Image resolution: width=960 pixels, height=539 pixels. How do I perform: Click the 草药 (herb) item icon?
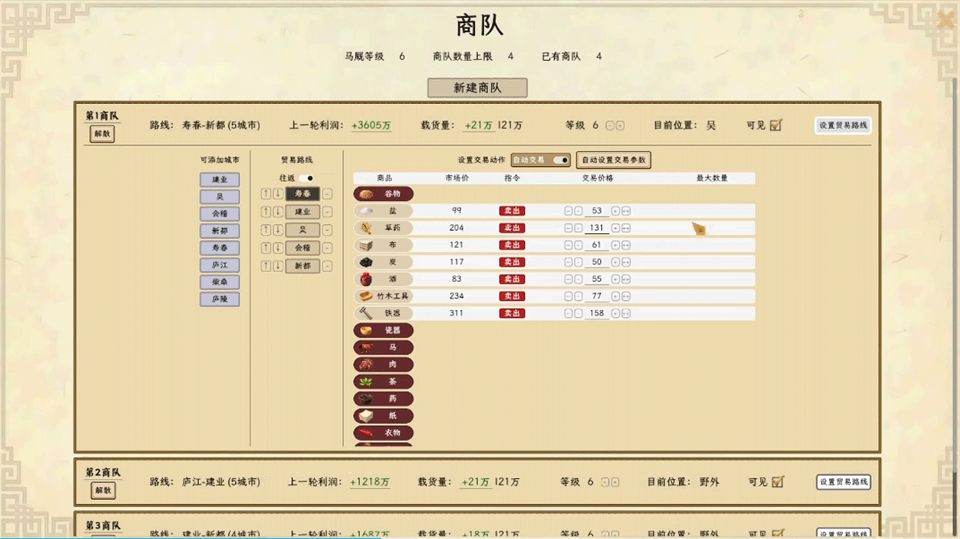pyautogui.click(x=366, y=228)
